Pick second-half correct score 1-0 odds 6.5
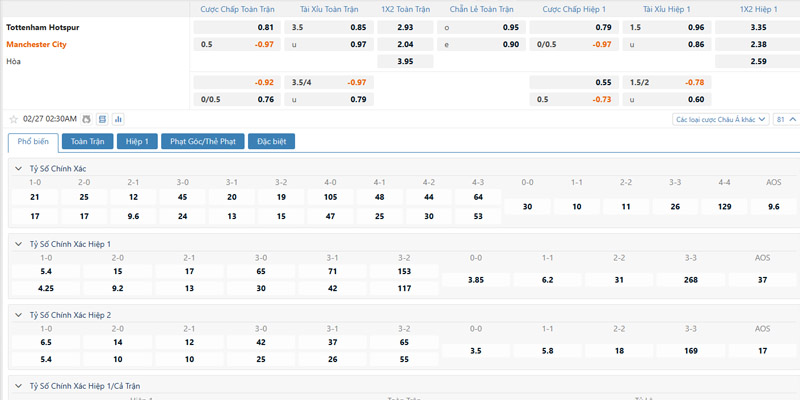This screenshot has height=400, width=800. [x=46, y=342]
